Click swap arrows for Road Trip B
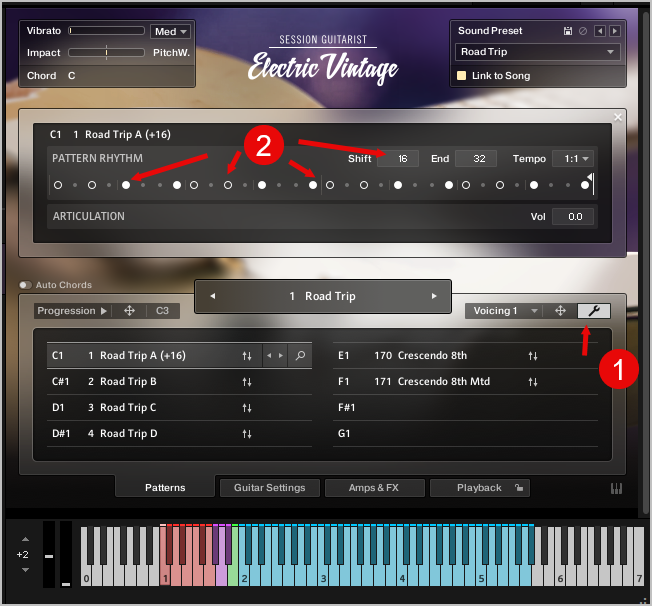The width and height of the screenshot is (652, 606). point(247,382)
